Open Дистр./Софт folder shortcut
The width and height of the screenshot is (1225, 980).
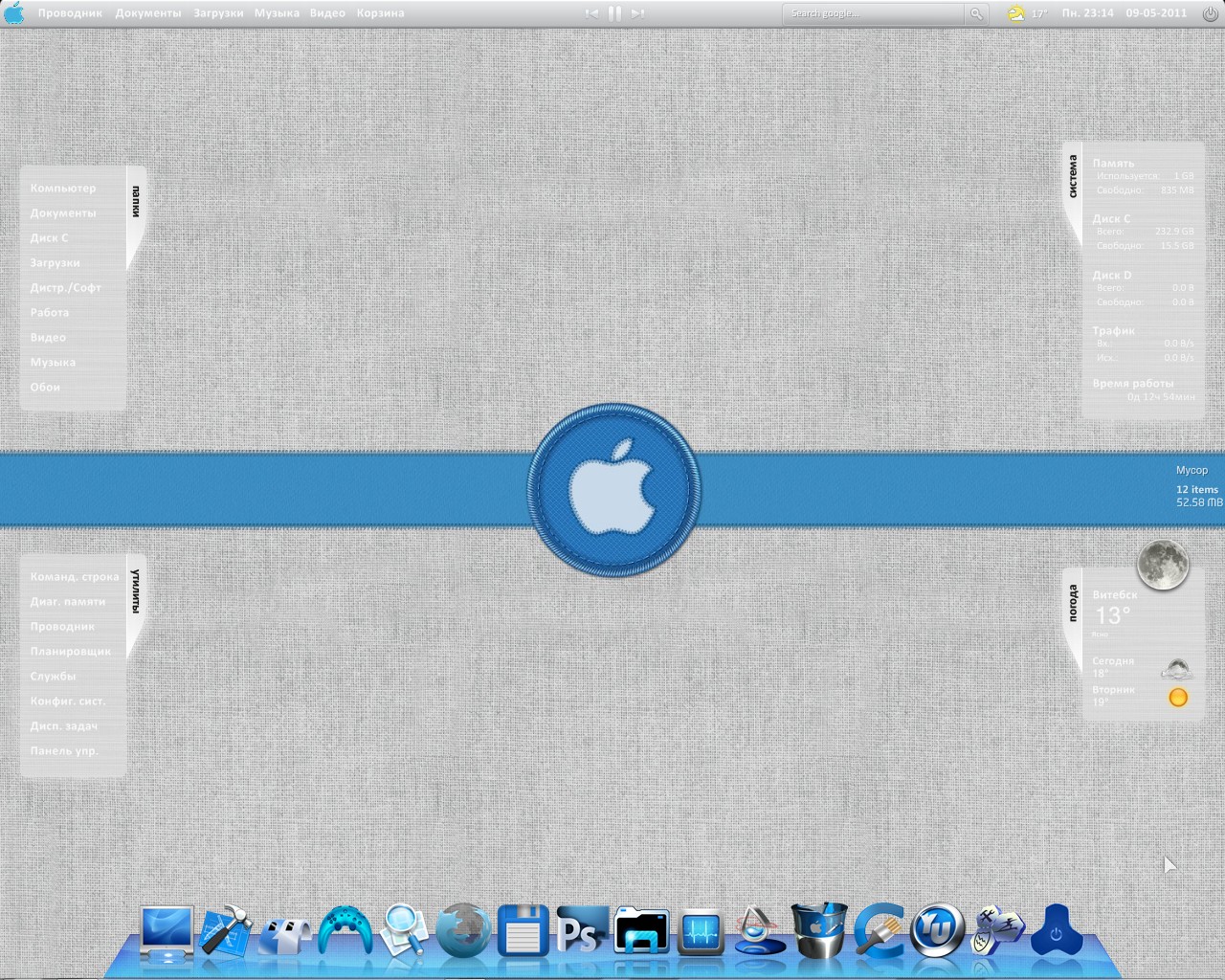pos(65,288)
